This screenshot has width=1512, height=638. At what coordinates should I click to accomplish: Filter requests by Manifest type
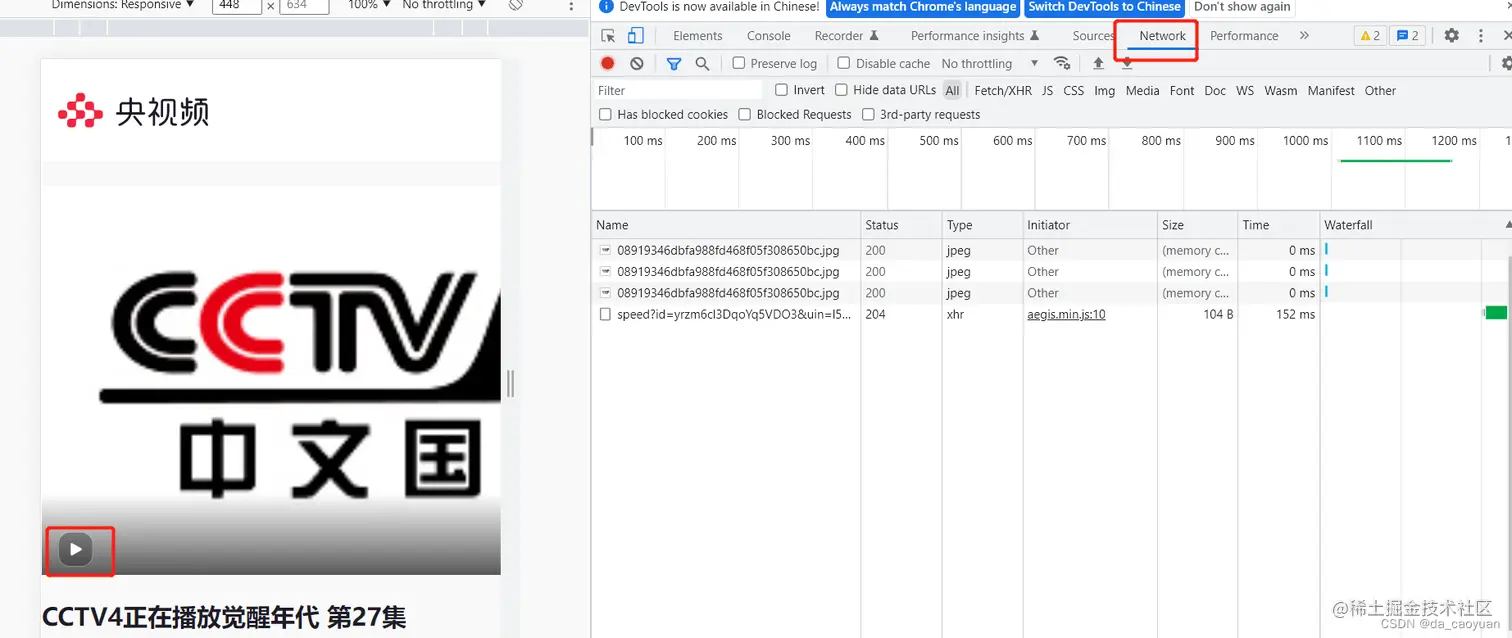1331,90
